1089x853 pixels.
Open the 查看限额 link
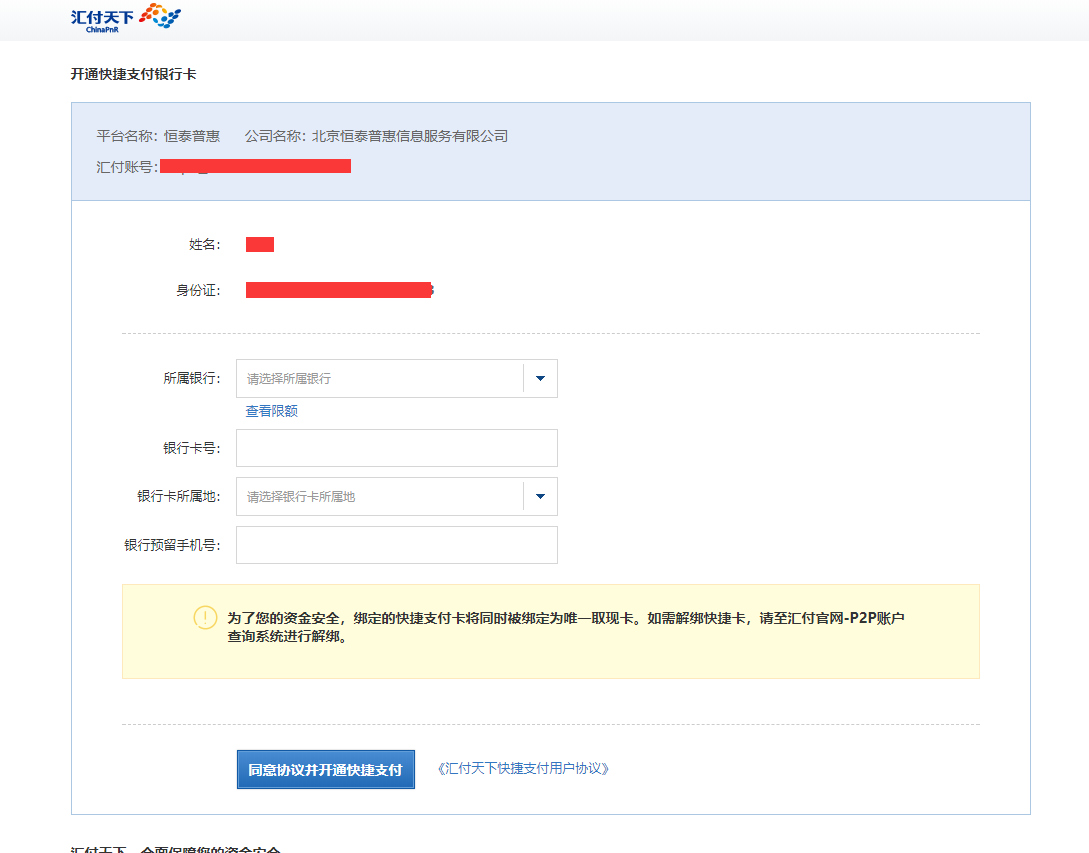(272, 411)
